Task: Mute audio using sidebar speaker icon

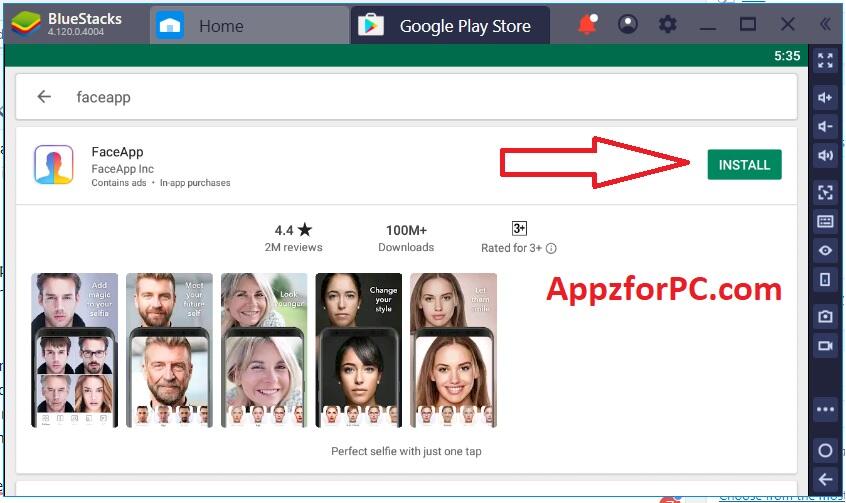Action: tap(825, 155)
